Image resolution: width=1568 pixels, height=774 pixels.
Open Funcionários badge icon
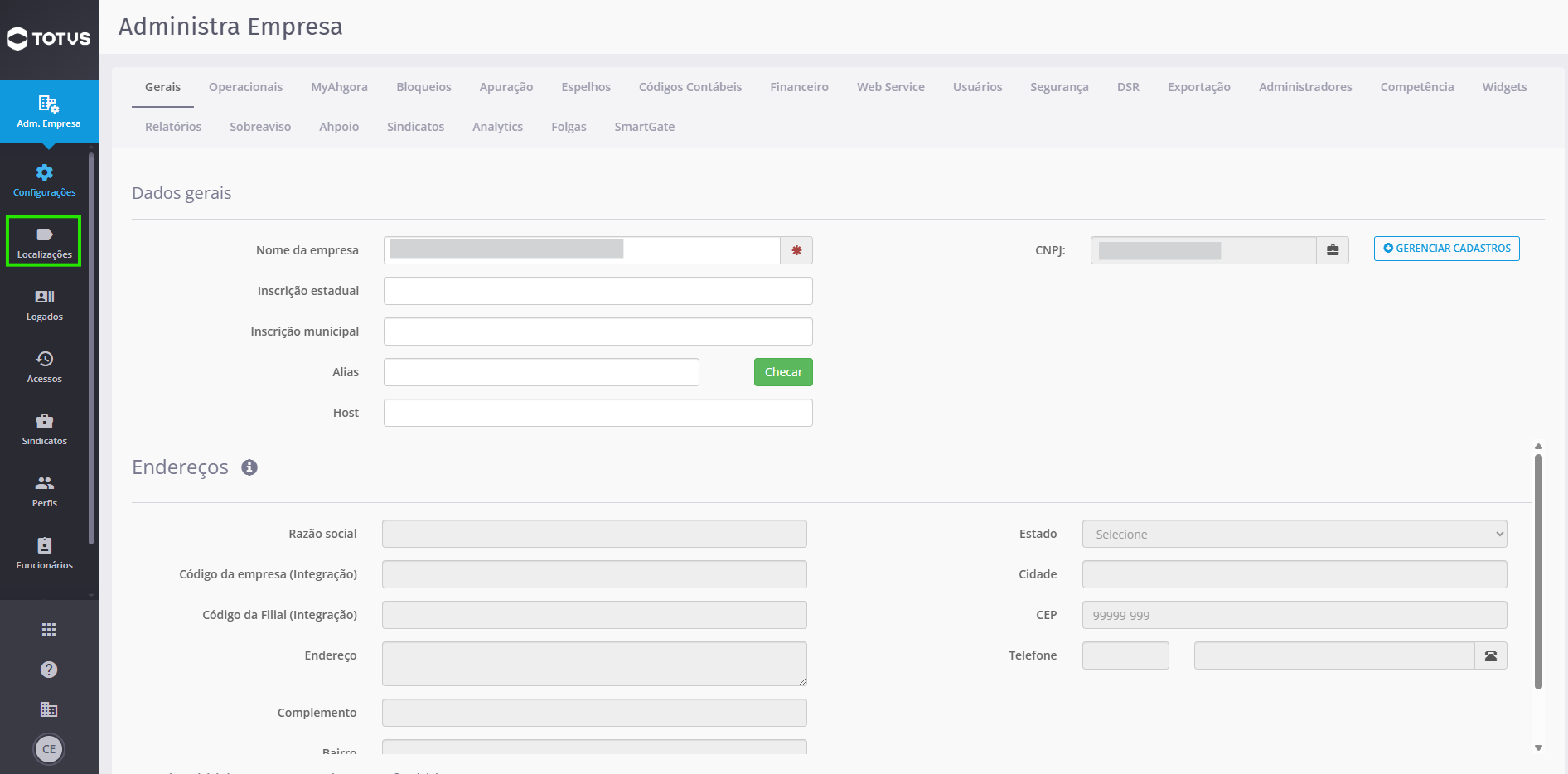(45, 545)
